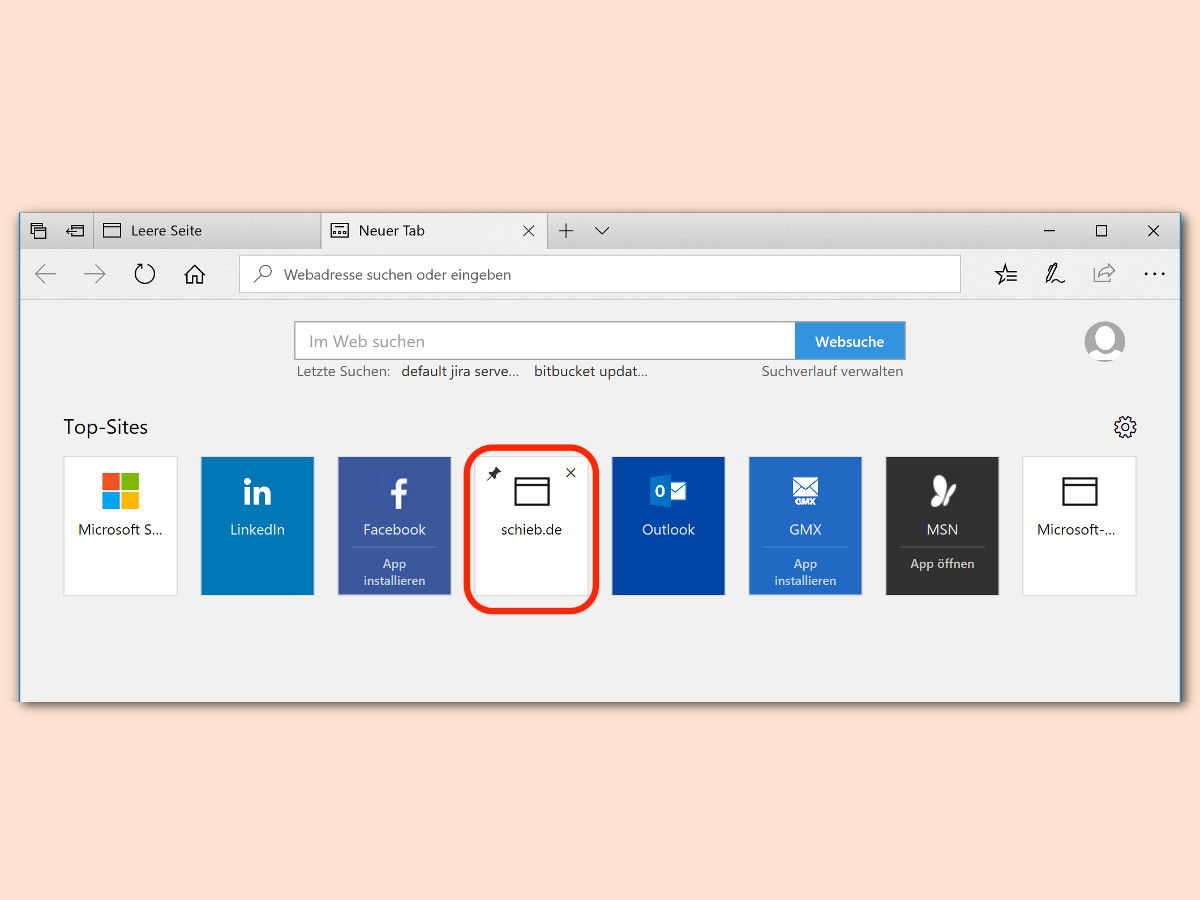Open the Microsoft Store tile

[121, 526]
